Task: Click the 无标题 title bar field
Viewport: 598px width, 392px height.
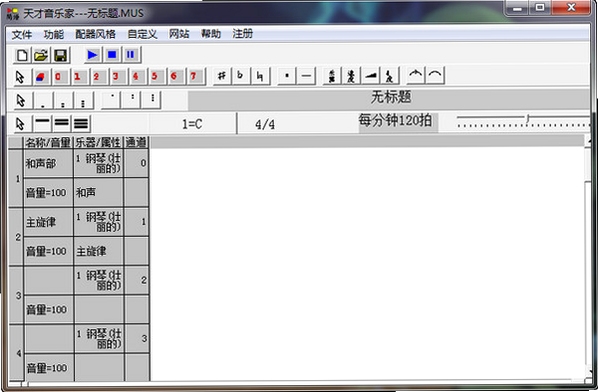Action: 389,99
